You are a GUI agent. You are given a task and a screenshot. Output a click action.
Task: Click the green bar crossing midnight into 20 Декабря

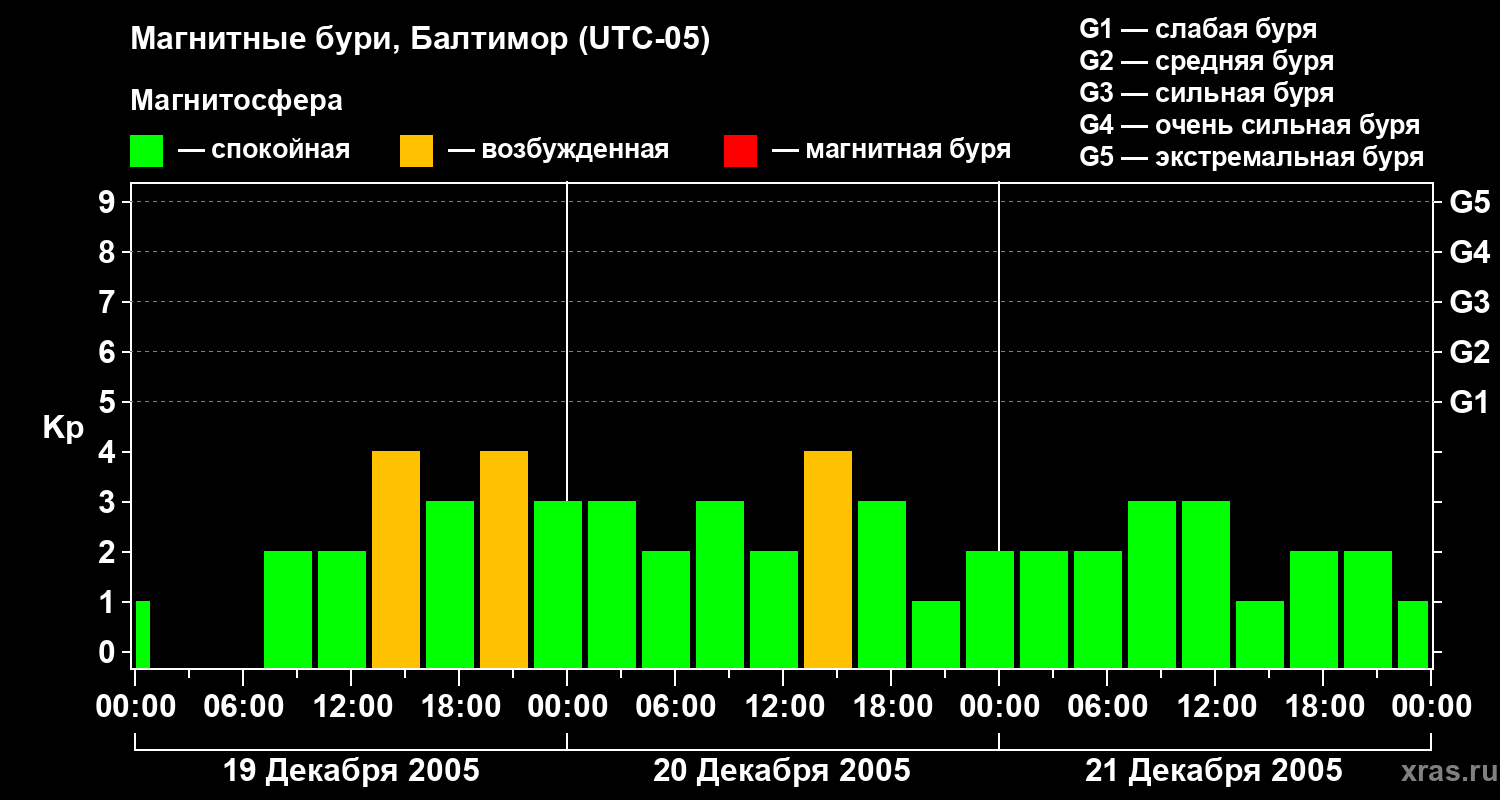pos(558,585)
